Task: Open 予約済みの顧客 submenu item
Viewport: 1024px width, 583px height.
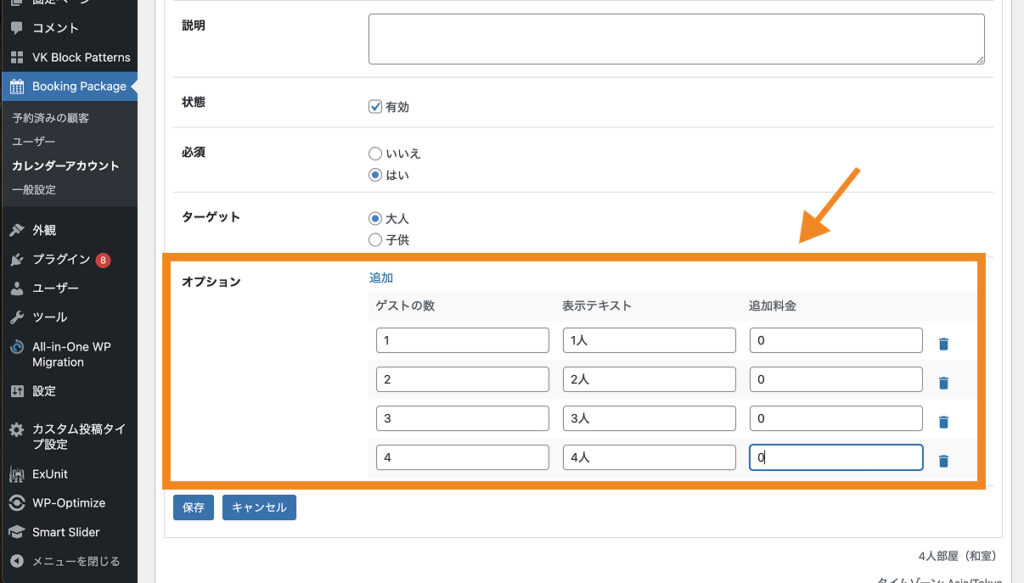Action: coord(50,118)
